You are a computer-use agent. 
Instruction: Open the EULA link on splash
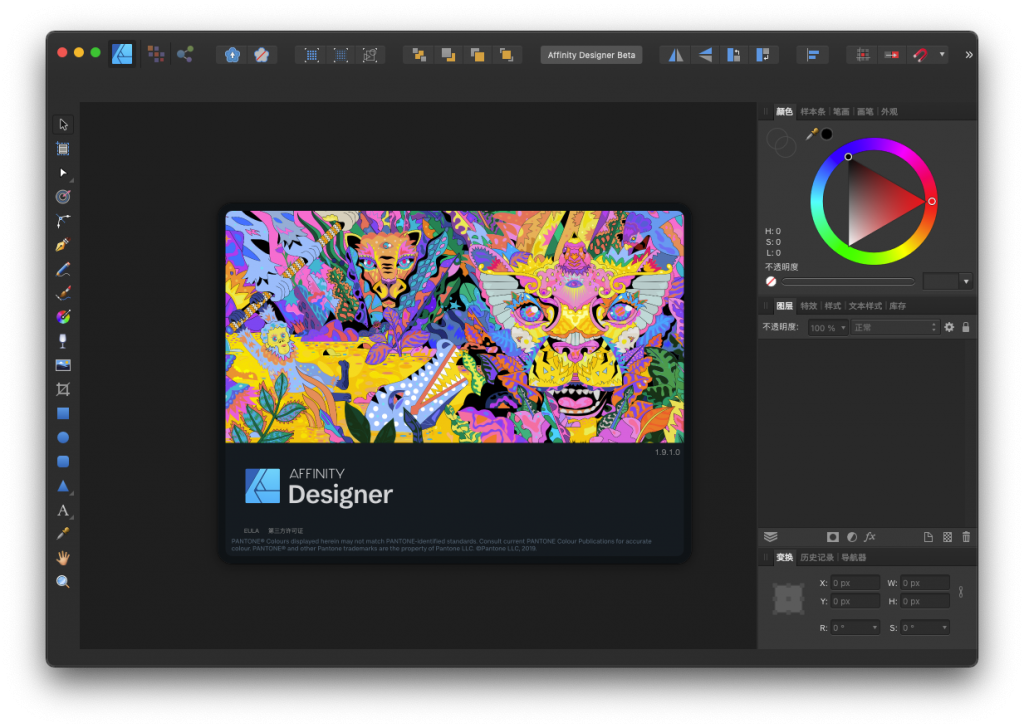click(251, 531)
